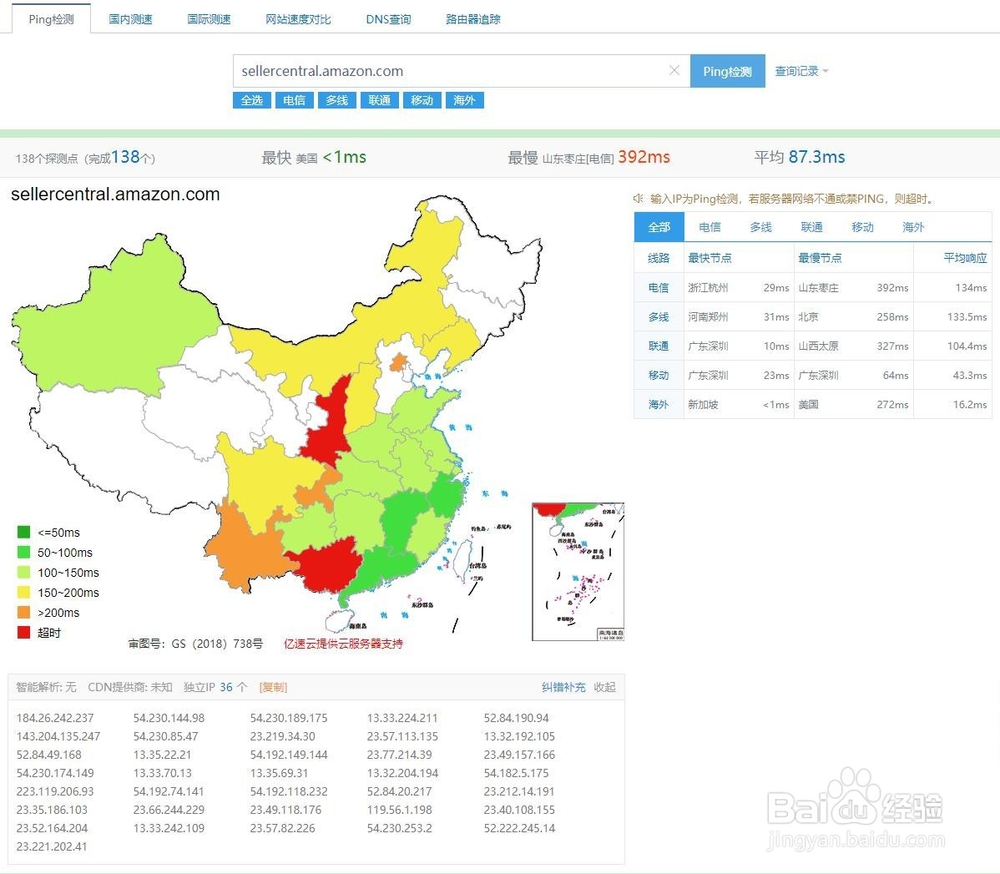Select 多线 tab in results table
This screenshot has width=1000, height=874.
(x=760, y=227)
